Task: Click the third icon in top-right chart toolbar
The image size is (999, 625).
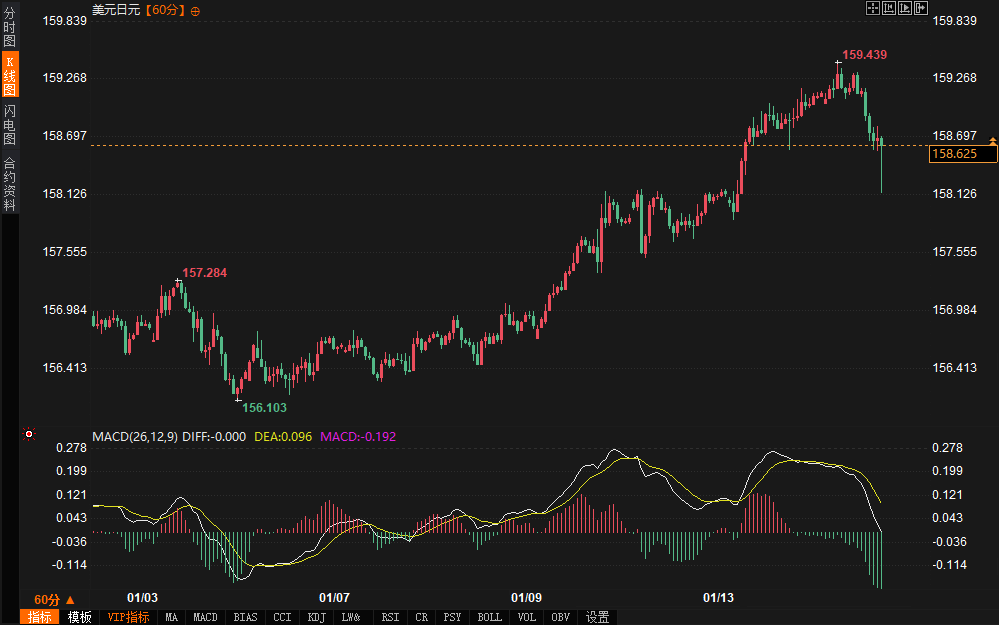Action: click(904, 9)
